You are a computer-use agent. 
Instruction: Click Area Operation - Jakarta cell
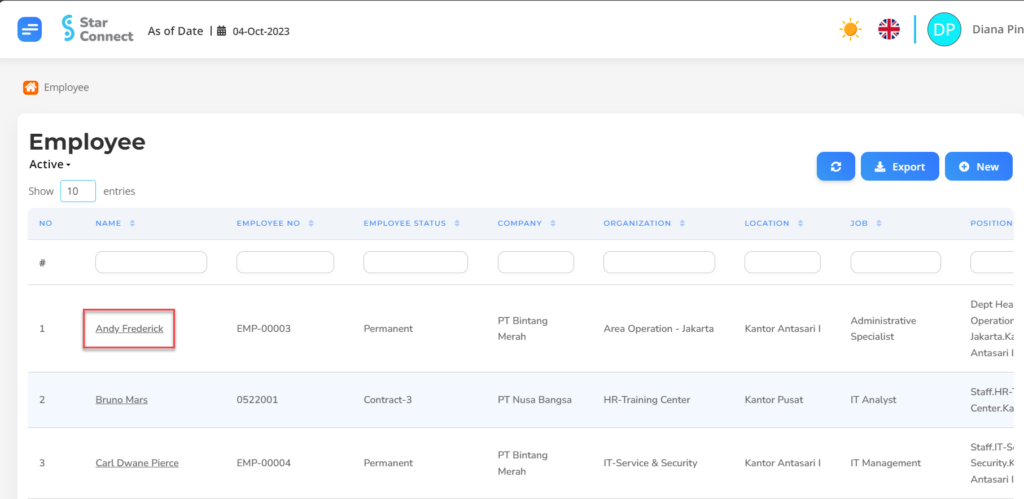[x=658, y=329]
